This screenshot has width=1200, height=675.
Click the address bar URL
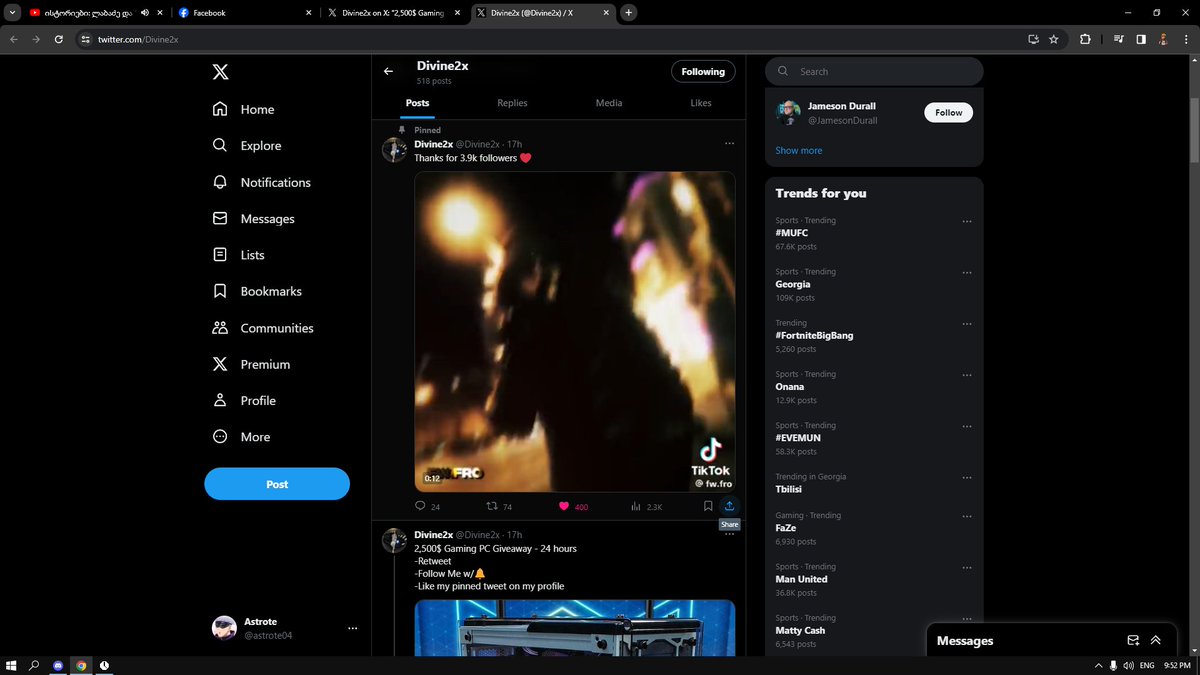coord(139,39)
